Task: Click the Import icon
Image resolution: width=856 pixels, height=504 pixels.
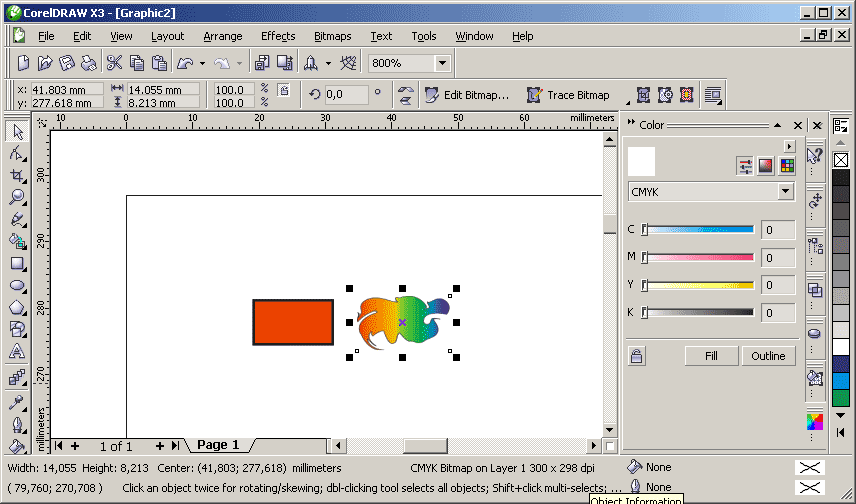Action: (262, 63)
